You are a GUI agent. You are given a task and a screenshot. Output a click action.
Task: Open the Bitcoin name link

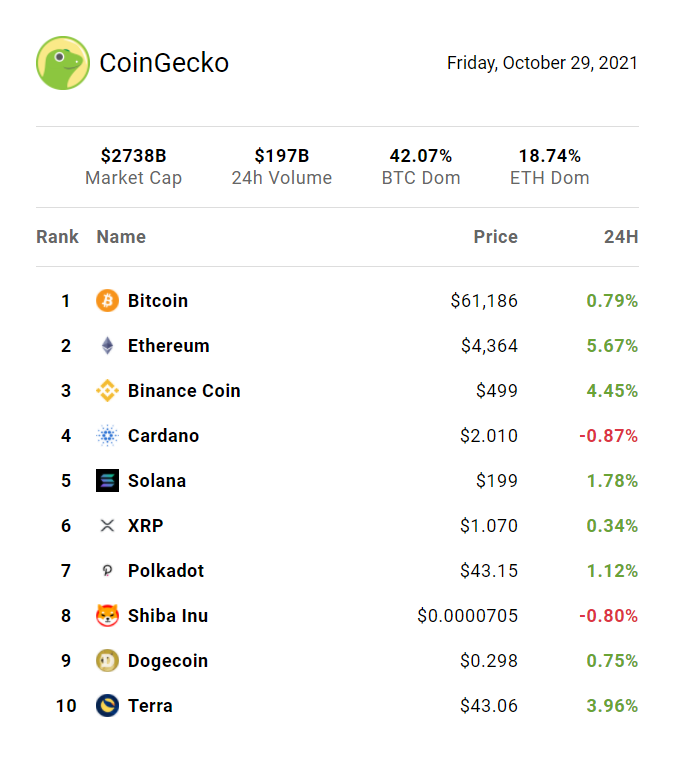(x=158, y=301)
